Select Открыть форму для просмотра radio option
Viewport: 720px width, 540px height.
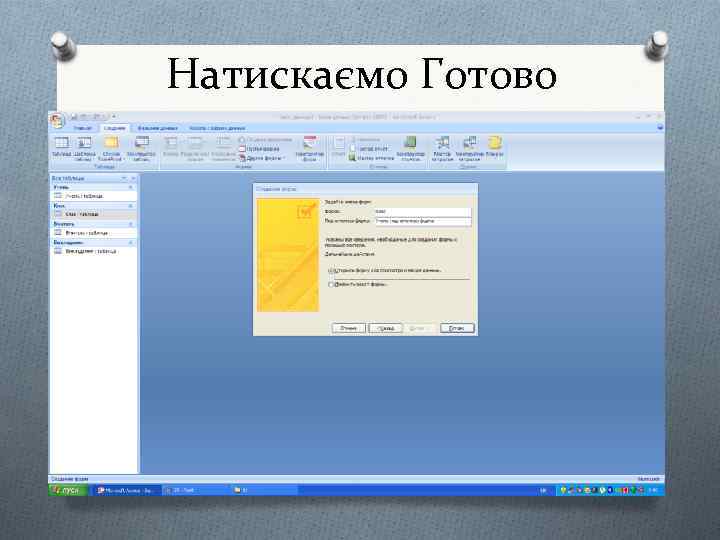(x=331, y=271)
